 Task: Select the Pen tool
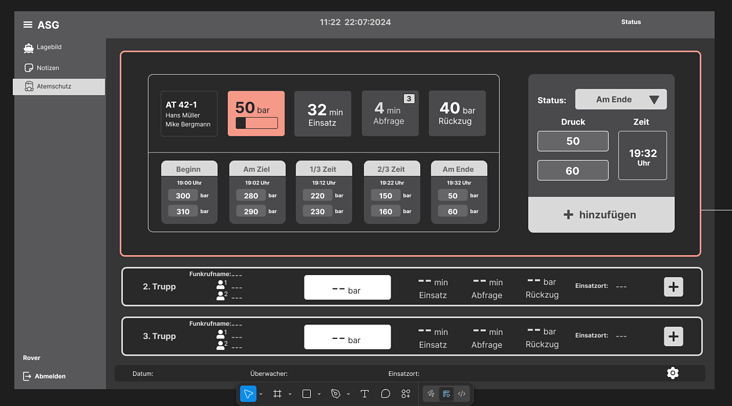tap(336, 394)
